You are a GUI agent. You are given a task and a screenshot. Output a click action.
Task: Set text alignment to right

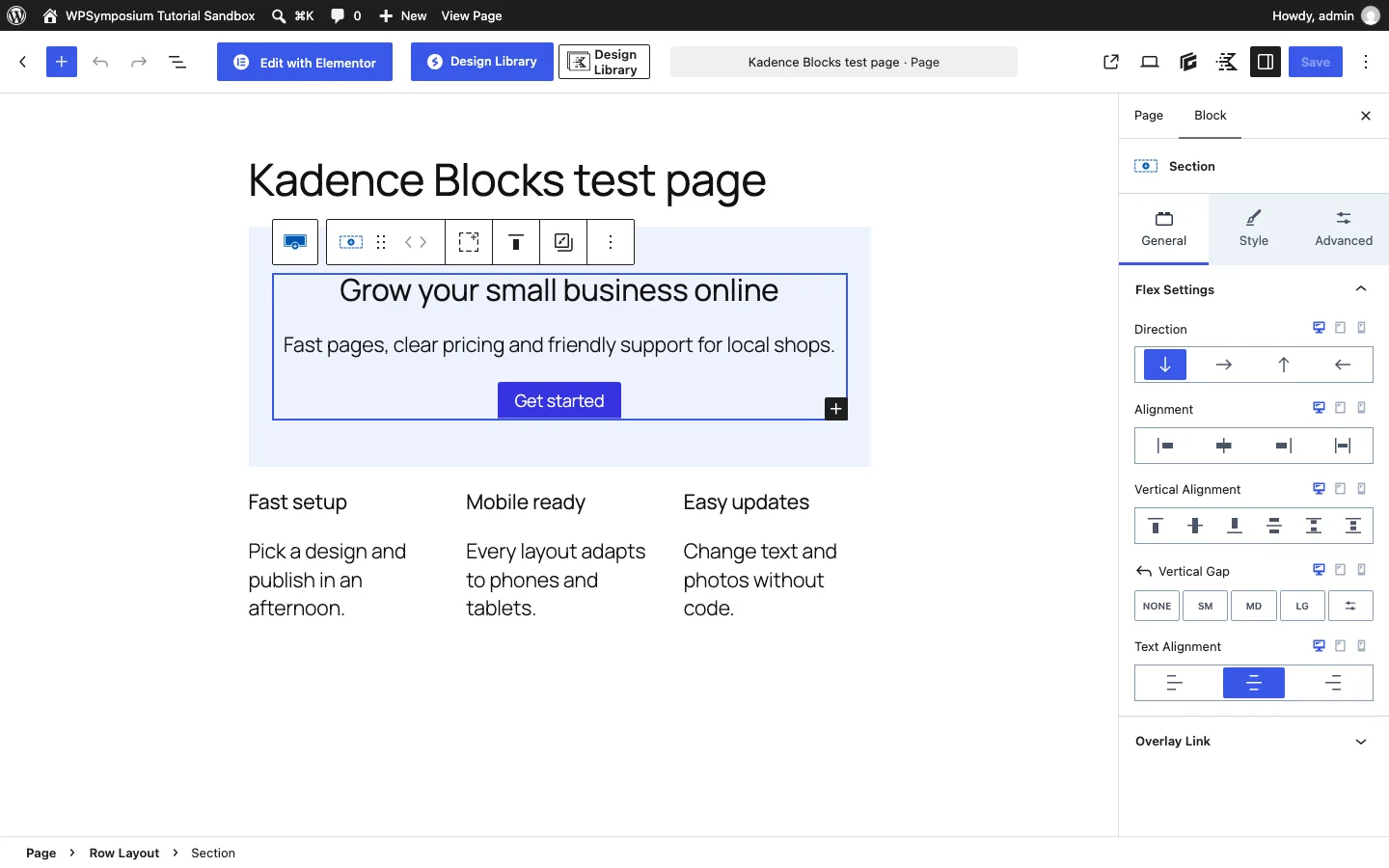click(1333, 683)
